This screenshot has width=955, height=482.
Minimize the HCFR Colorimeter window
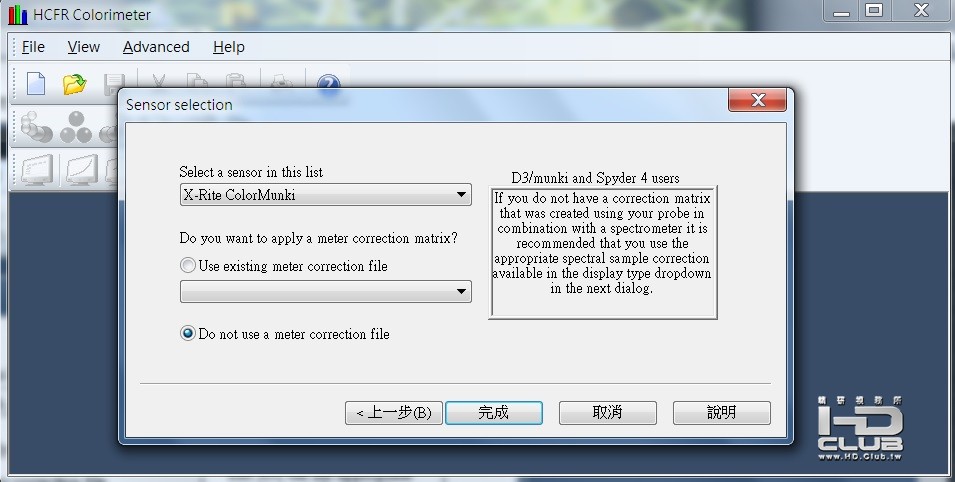coord(840,11)
